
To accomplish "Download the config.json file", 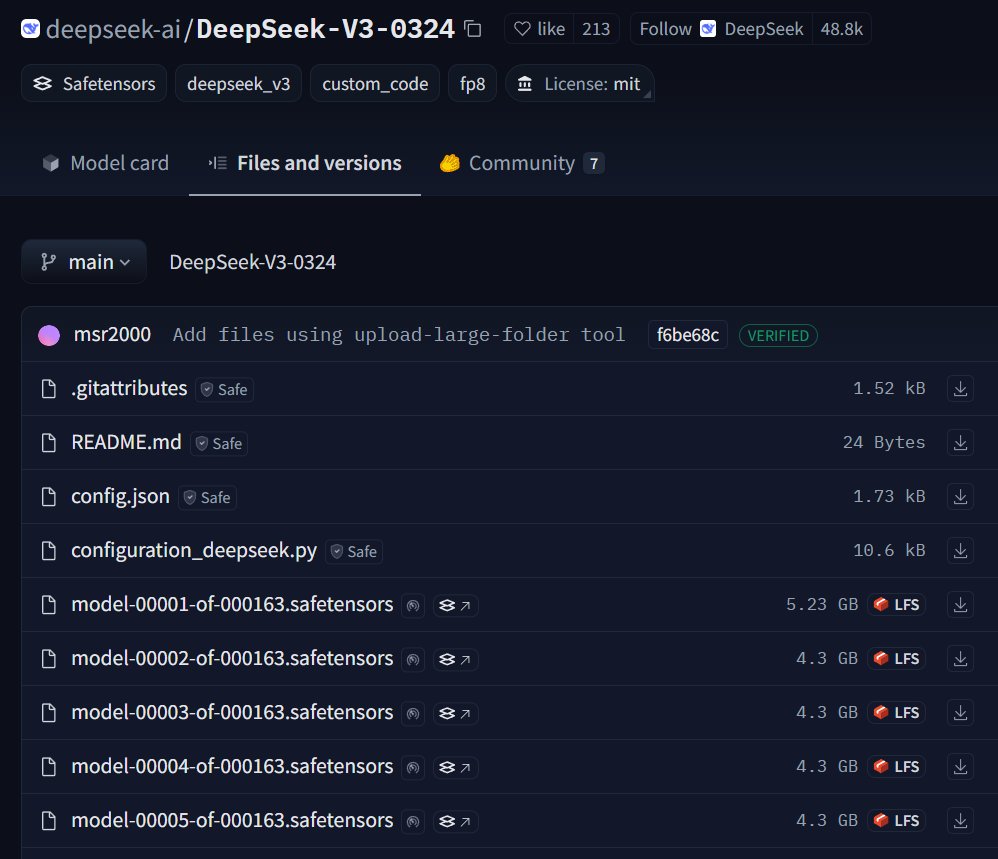I will tap(960, 496).
